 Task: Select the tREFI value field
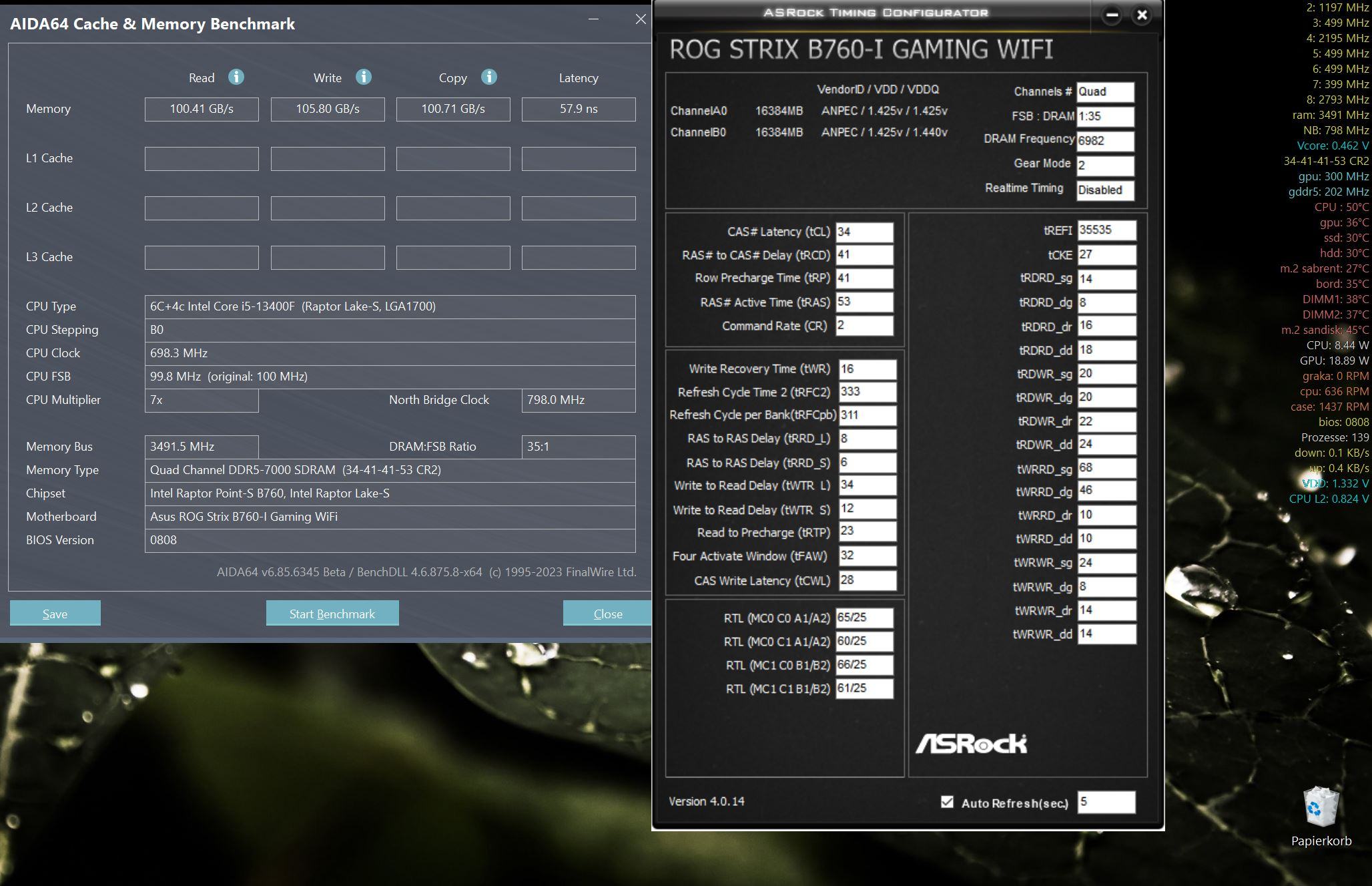(x=1106, y=230)
